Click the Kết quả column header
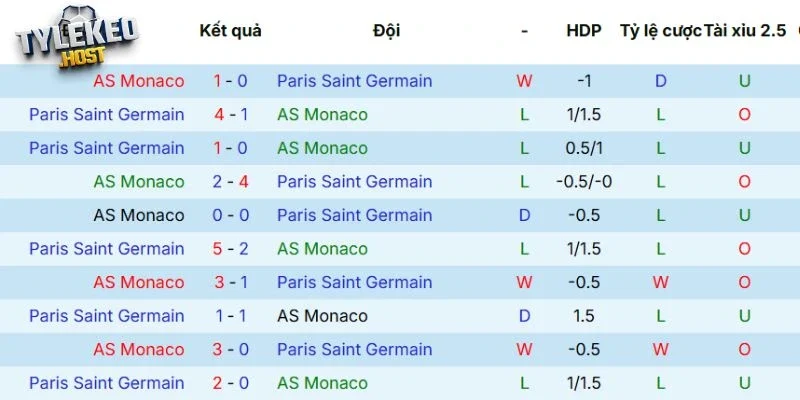800x400 pixels. (x=230, y=30)
